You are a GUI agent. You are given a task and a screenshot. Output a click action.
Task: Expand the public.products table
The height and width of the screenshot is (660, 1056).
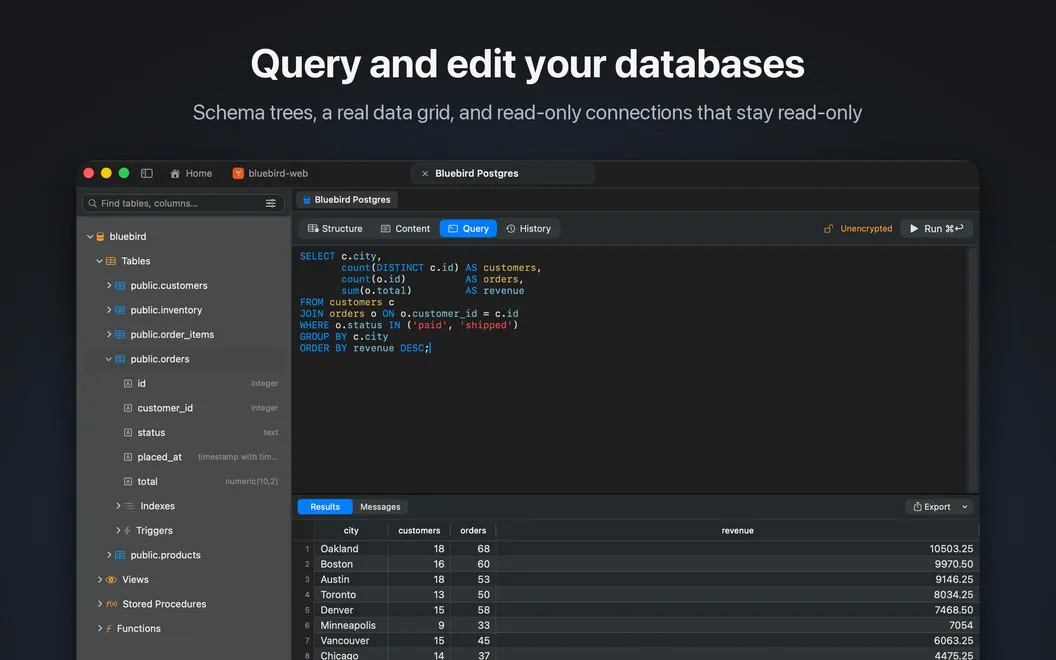point(108,555)
